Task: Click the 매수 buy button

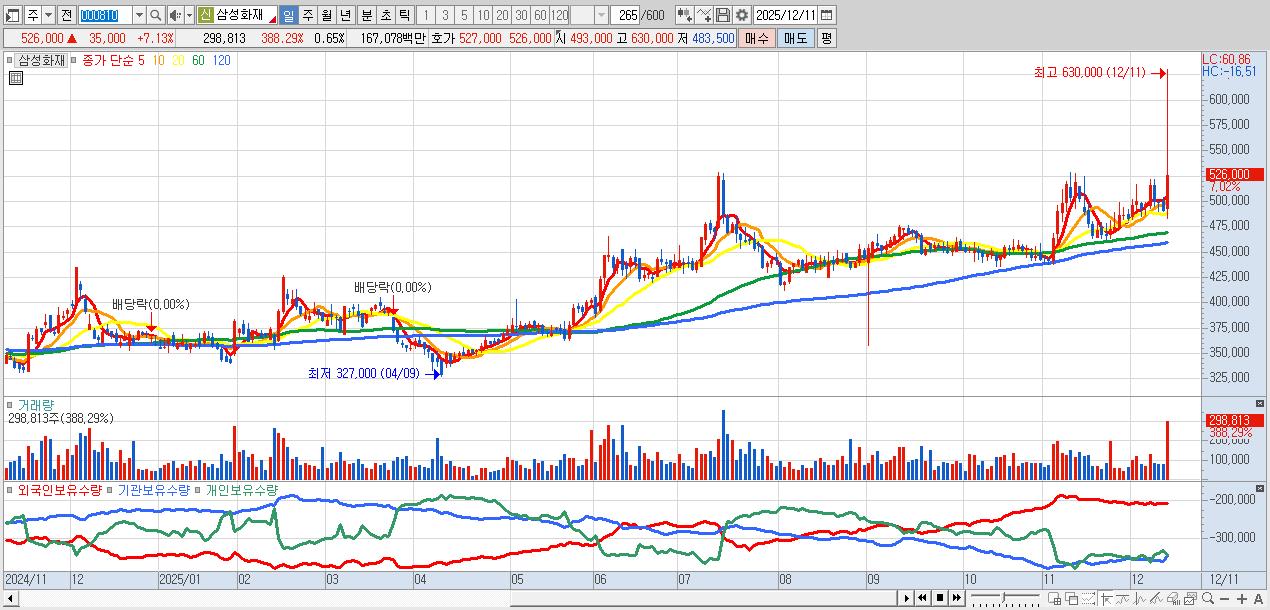Action: 757,38
